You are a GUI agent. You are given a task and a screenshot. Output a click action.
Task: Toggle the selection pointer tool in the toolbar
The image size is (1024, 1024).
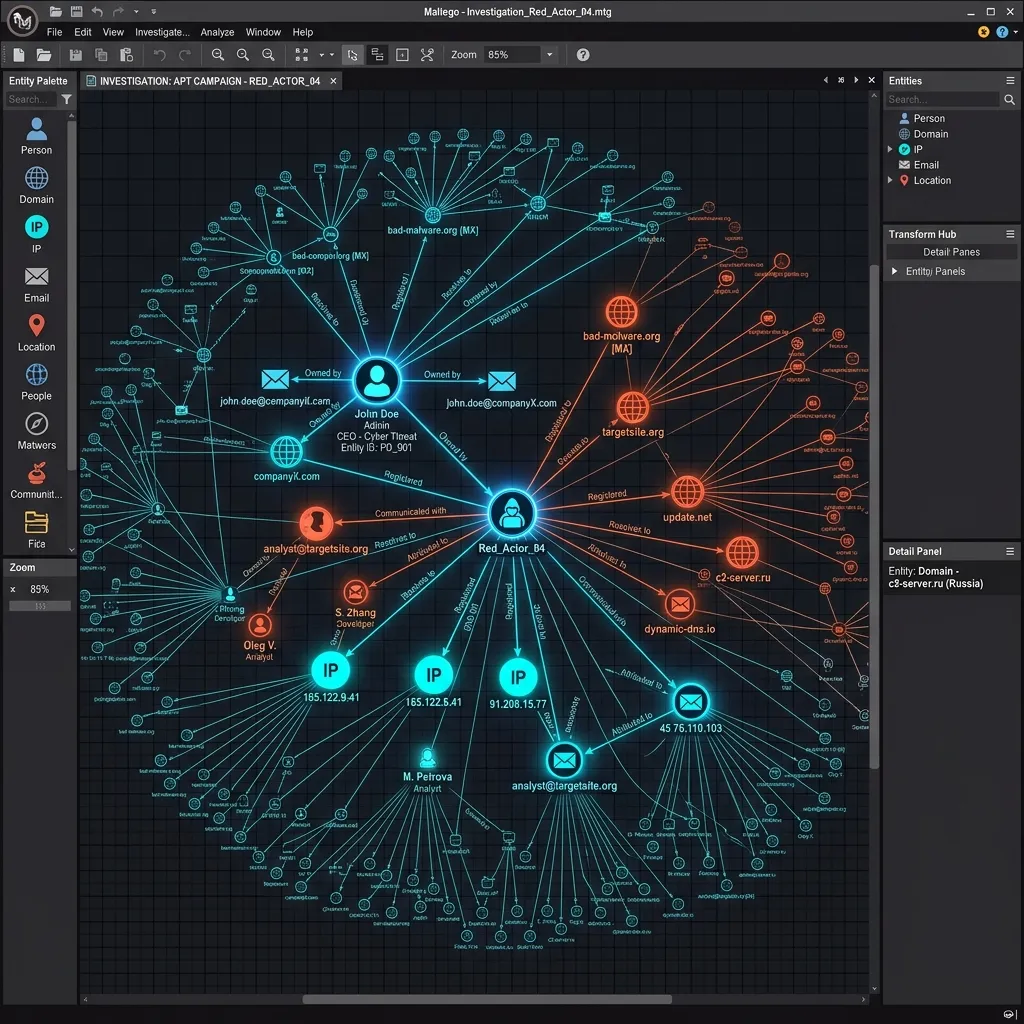click(352, 55)
